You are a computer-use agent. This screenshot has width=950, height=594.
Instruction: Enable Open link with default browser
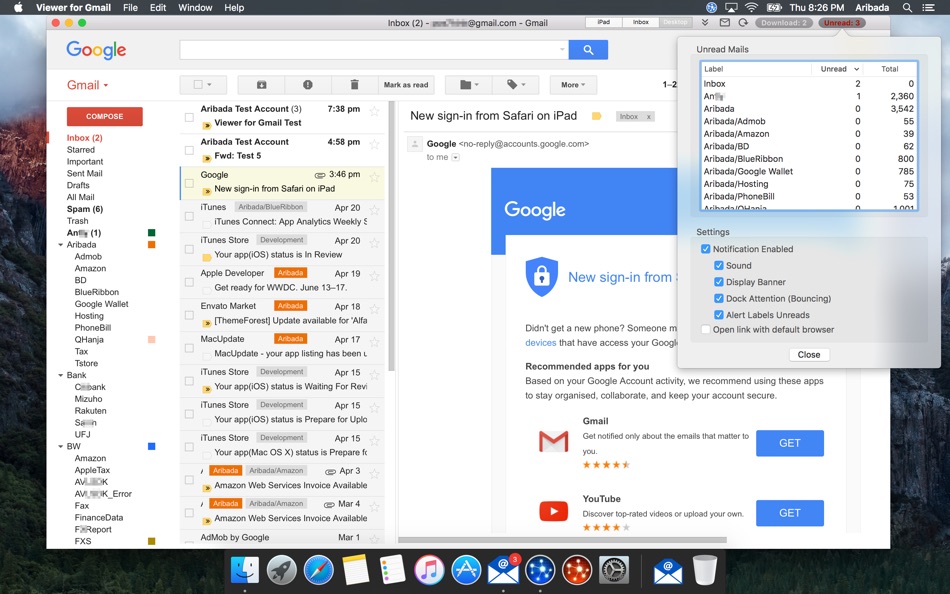point(705,330)
